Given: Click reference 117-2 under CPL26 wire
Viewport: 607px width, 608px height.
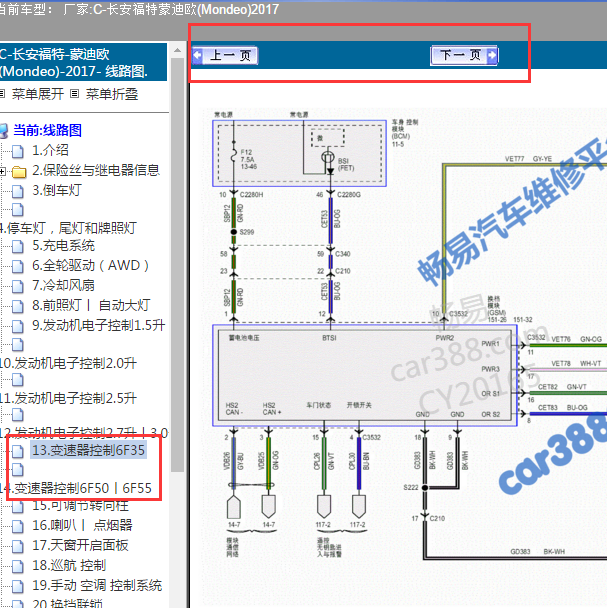Looking at the screenshot, I should click(x=323, y=525).
